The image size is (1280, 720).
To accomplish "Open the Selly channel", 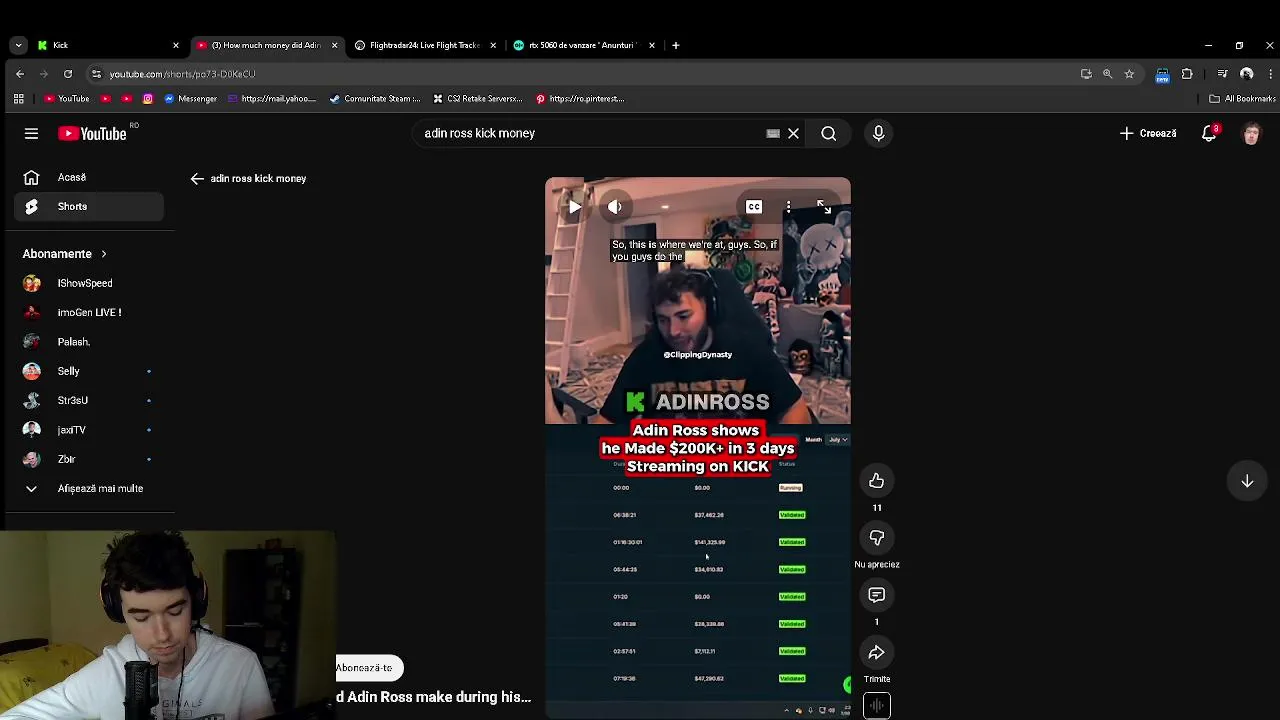I will [87, 371].
